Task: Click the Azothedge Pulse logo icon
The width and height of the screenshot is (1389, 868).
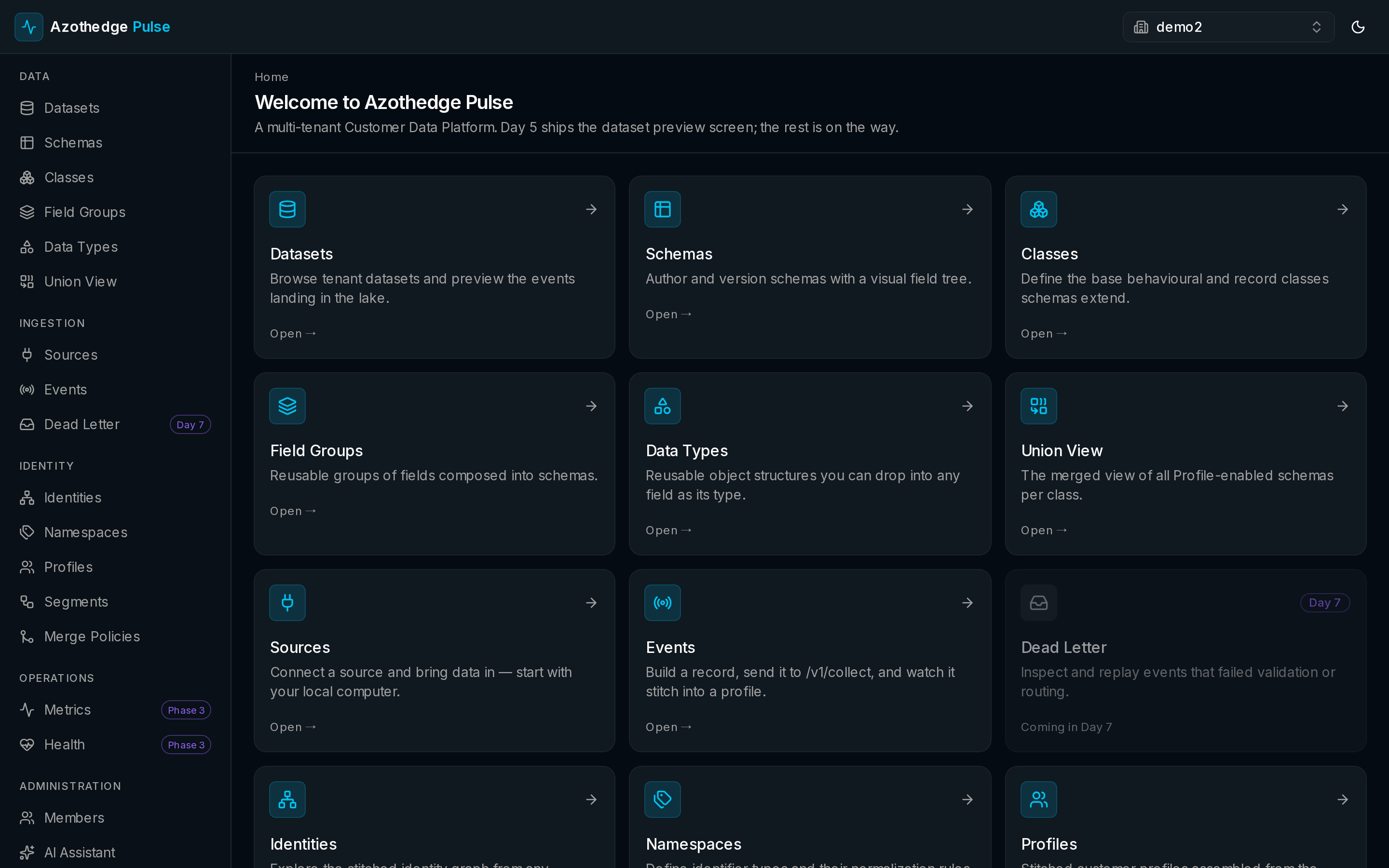Action: (29, 27)
